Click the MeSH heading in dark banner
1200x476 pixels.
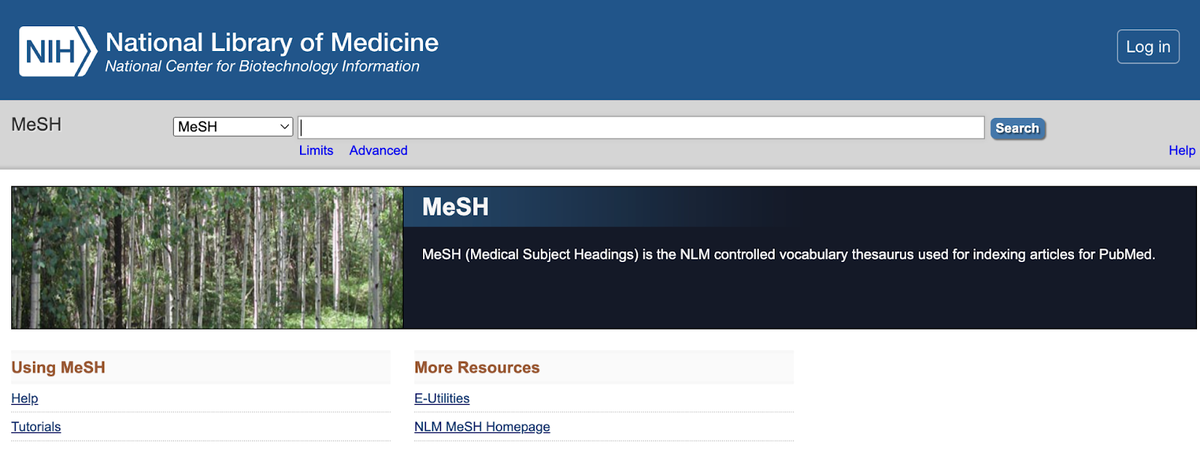[x=455, y=208]
